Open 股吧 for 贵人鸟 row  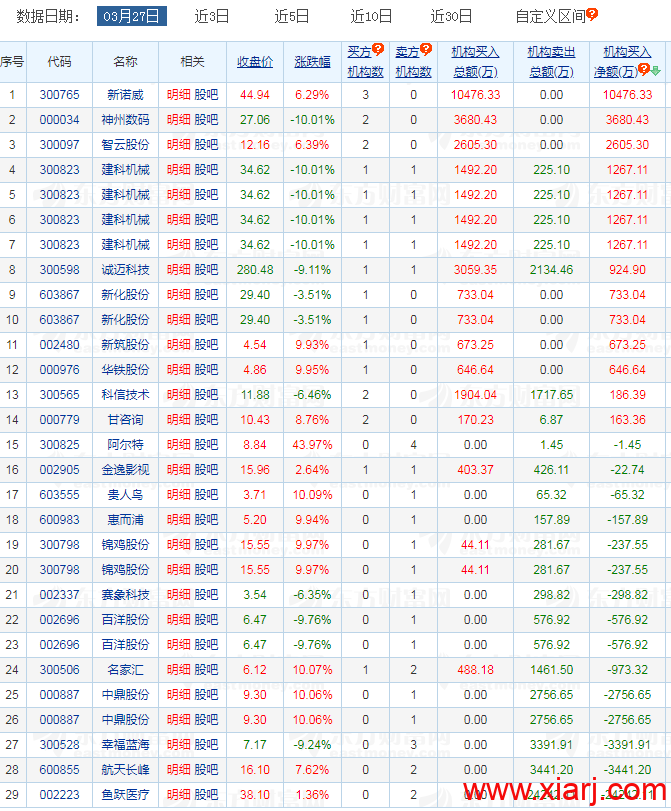[206, 495]
